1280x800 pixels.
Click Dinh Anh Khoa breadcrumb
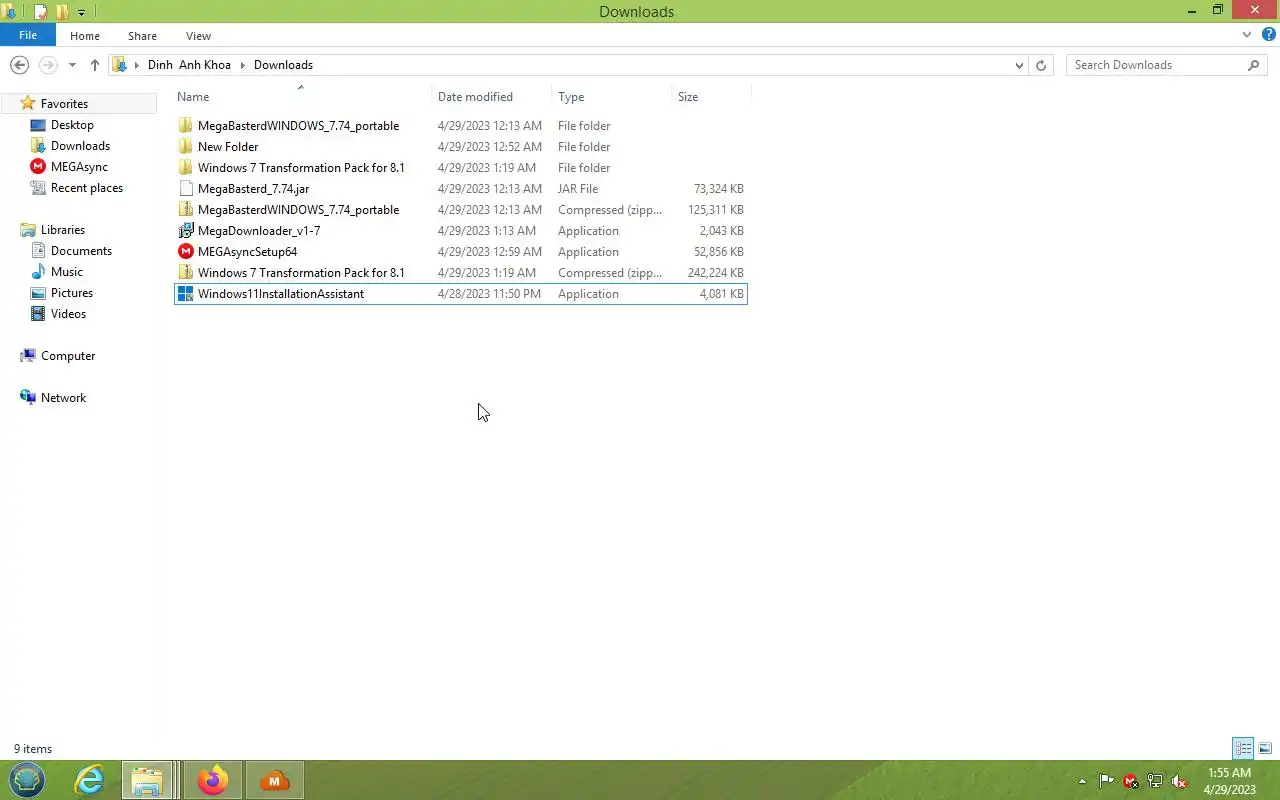tap(189, 65)
